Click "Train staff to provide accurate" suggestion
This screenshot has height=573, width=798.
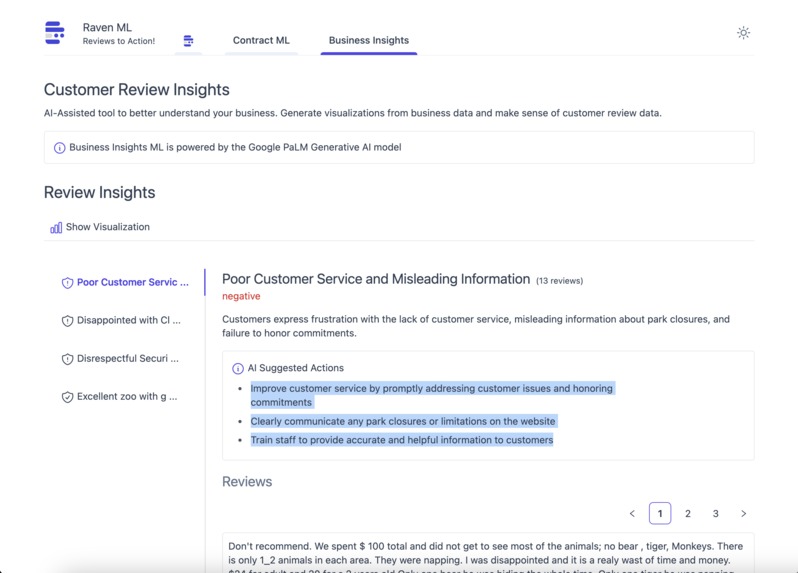(402, 440)
